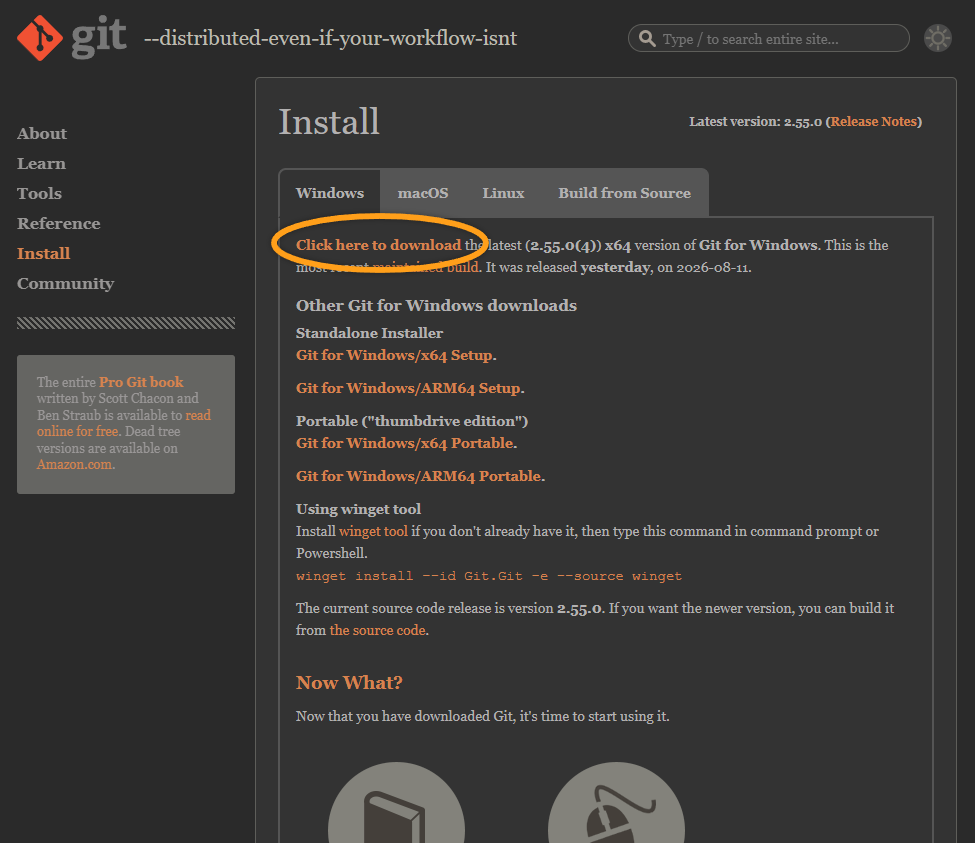The height and width of the screenshot is (843, 975).
Task: Open the book icon circle
Action: [x=397, y=803]
